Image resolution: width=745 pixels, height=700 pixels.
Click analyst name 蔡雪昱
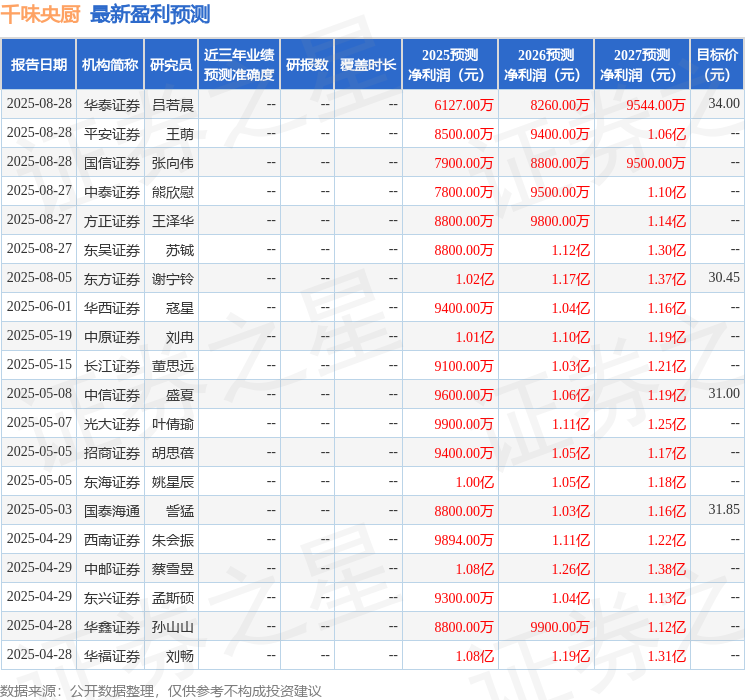[x=173, y=569]
